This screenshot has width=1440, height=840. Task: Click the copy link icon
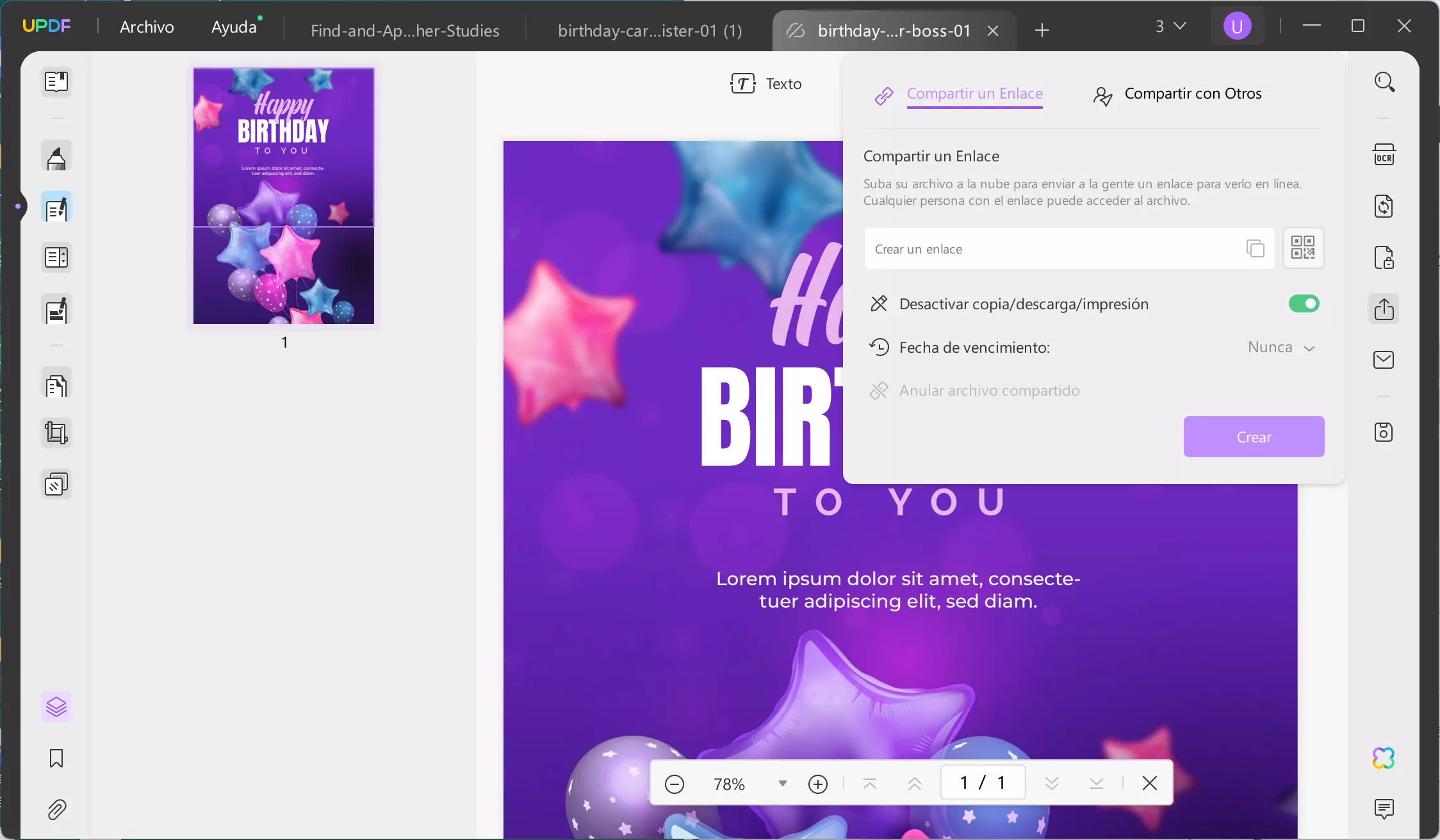tap(1256, 248)
